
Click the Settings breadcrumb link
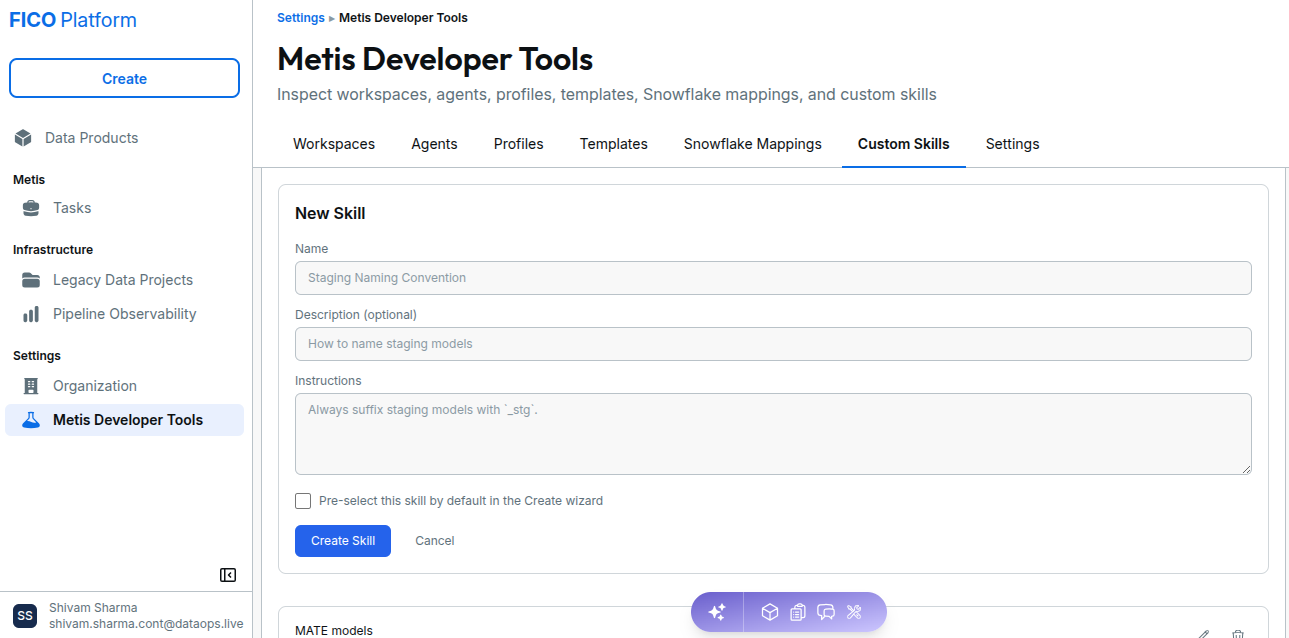(x=301, y=18)
